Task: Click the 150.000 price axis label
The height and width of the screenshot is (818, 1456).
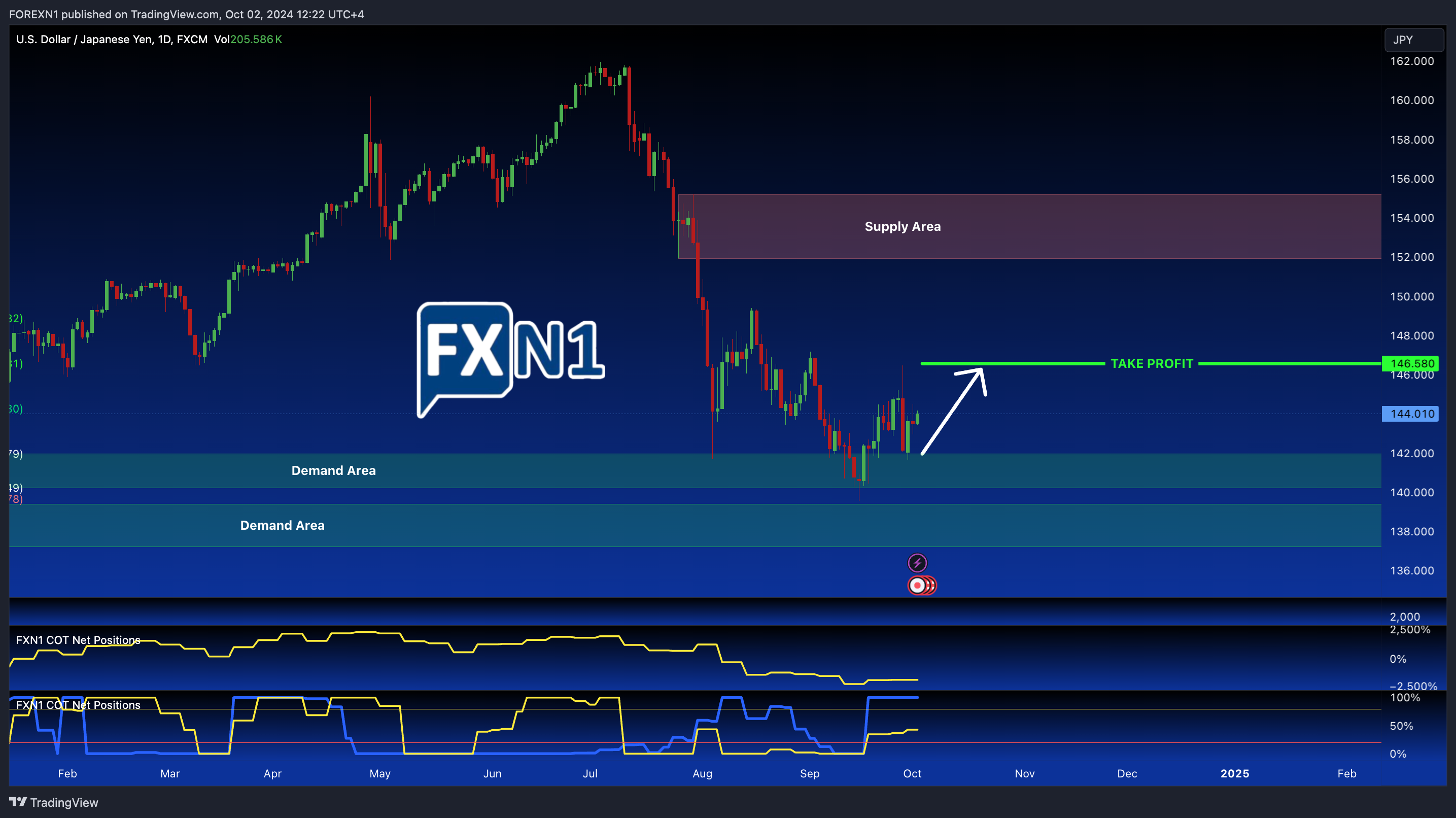Action: [1412, 296]
